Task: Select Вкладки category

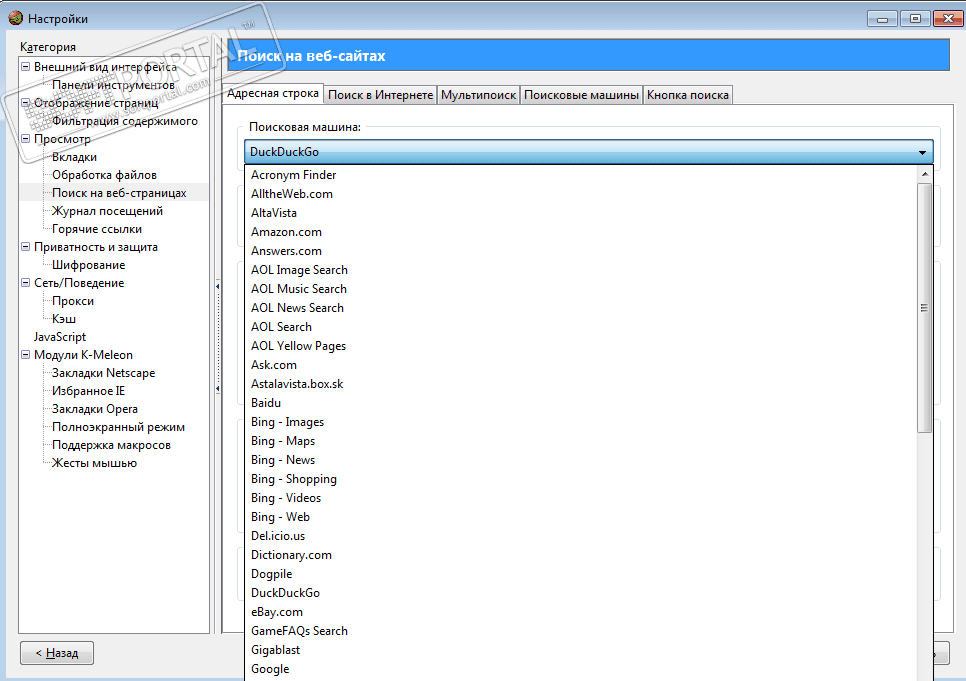Action: [74, 157]
